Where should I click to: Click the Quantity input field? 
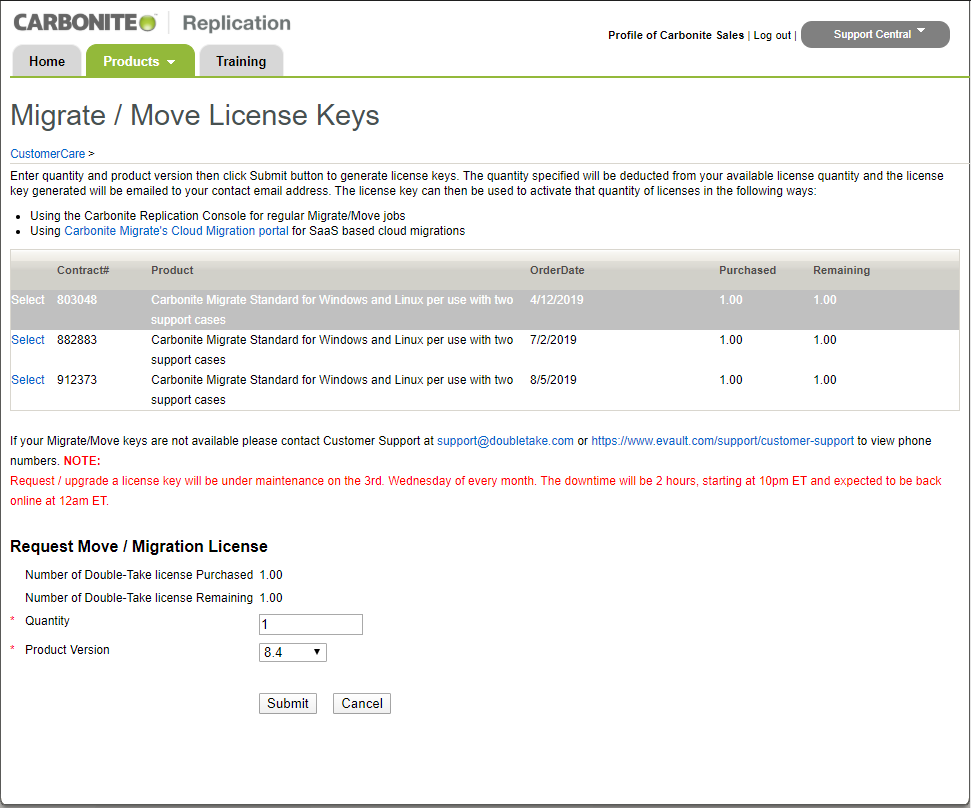tap(310, 625)
